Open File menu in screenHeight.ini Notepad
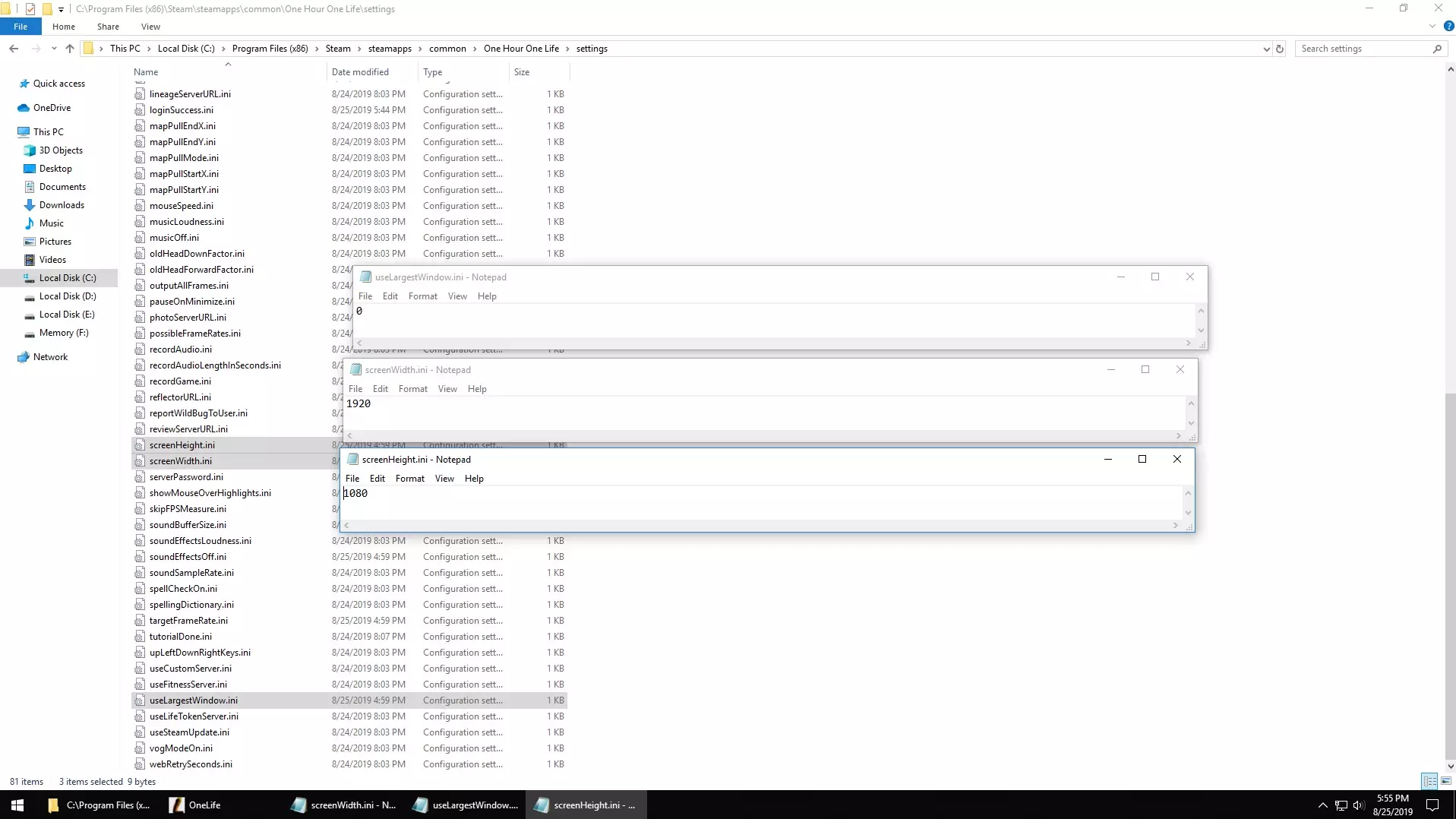The height and width of the screenshot is (819, 1456). (x=352, y=479)
